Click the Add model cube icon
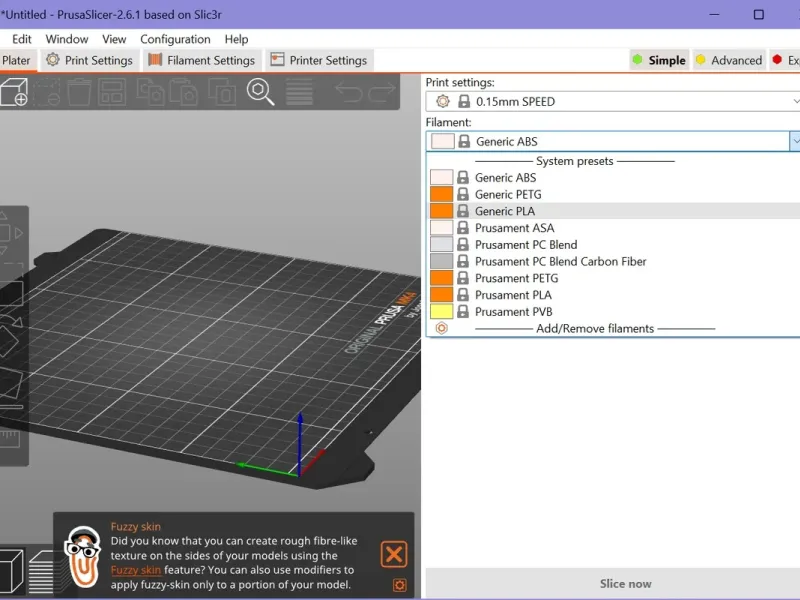Image resolution: width=800 pixels, height=600 pixels. pos(13,92)
